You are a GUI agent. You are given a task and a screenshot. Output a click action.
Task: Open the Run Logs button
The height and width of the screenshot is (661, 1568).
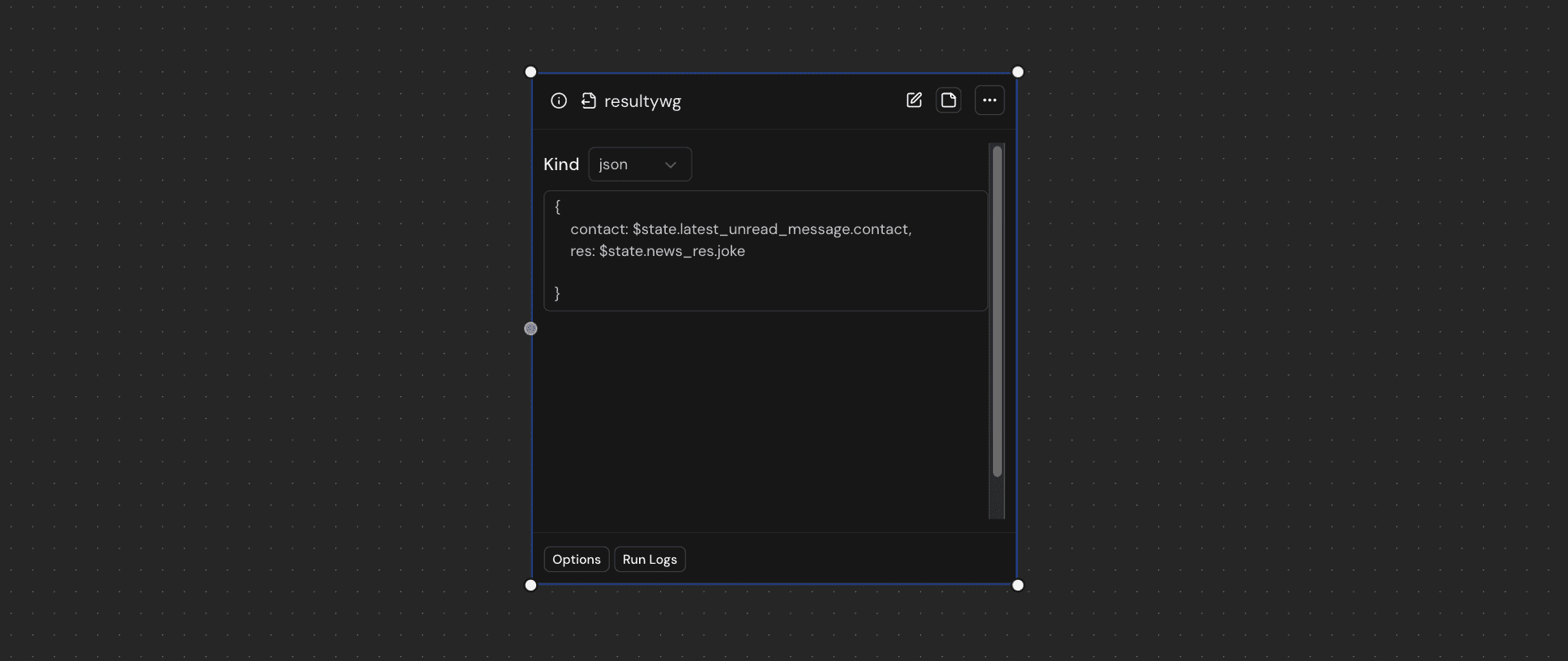650,560
